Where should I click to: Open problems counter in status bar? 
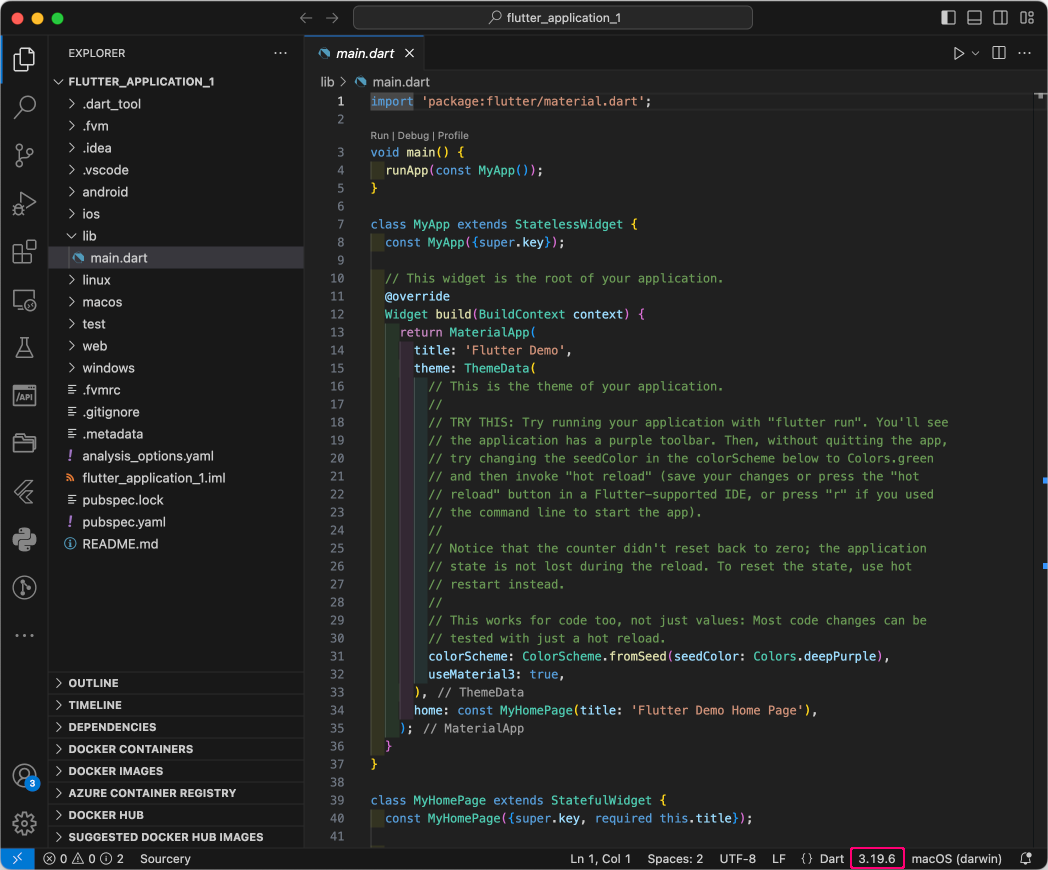pyautogui.click(x=84, y=859)
